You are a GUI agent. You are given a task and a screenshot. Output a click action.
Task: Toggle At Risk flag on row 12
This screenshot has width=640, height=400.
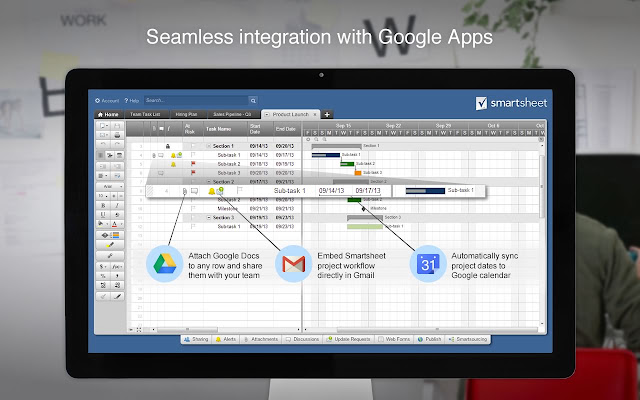193,227
